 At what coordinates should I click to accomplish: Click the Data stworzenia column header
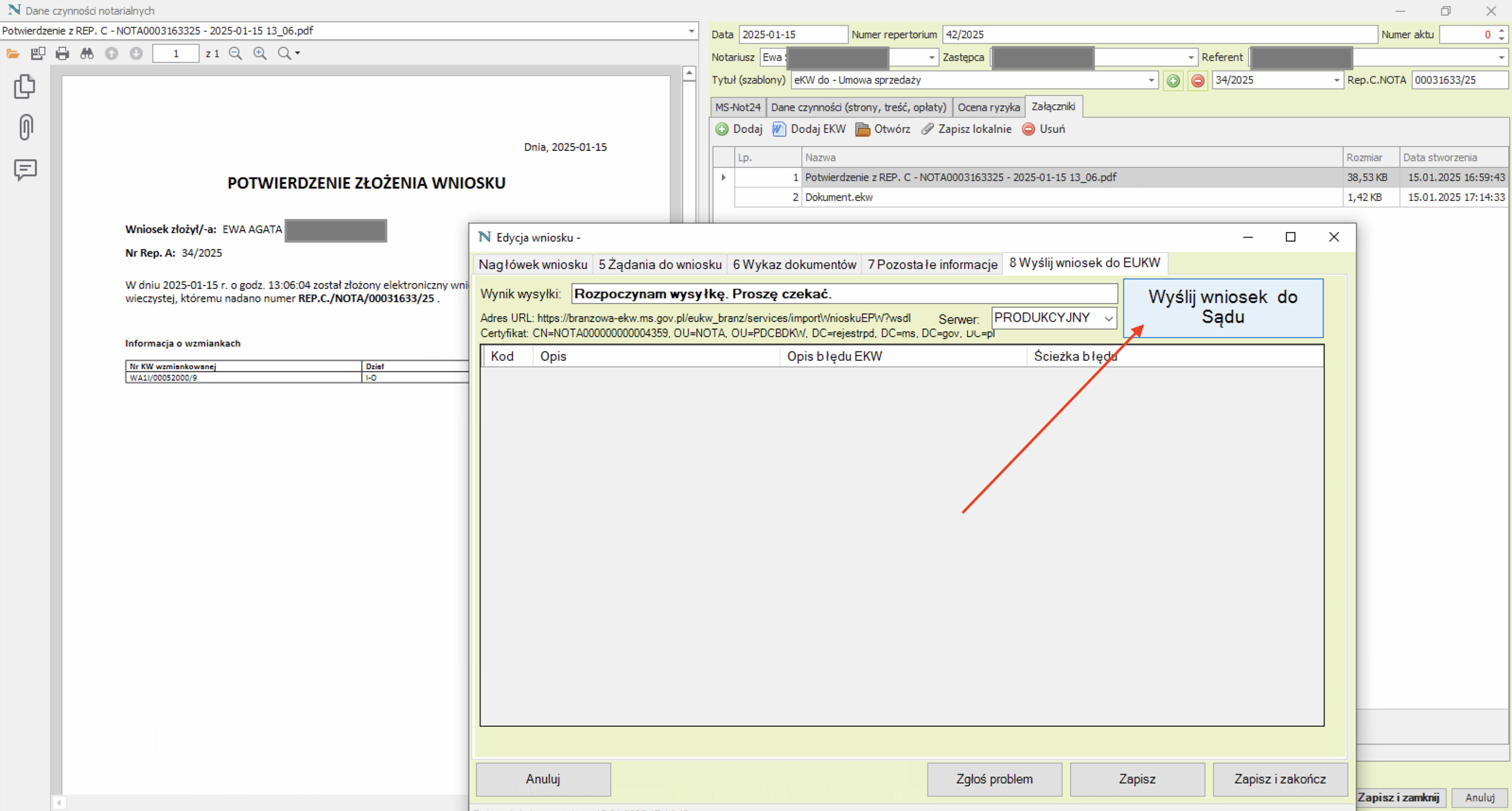click(1453, 157)
